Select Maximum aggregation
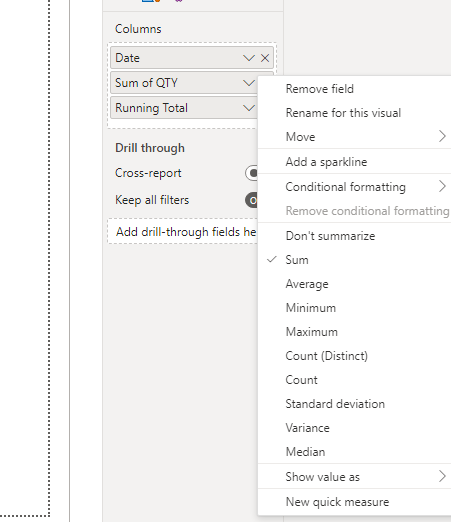This screenshot has height=522, width=451. [x=355, y=332]
